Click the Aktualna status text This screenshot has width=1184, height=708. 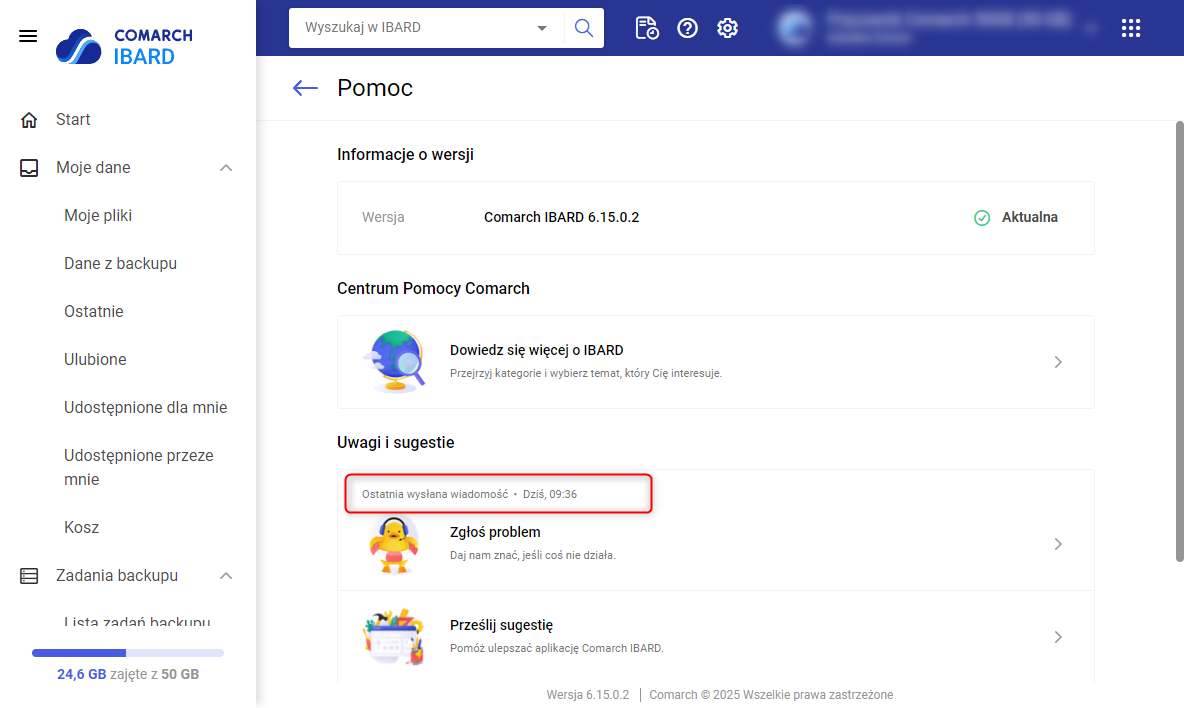point(1029,217)
